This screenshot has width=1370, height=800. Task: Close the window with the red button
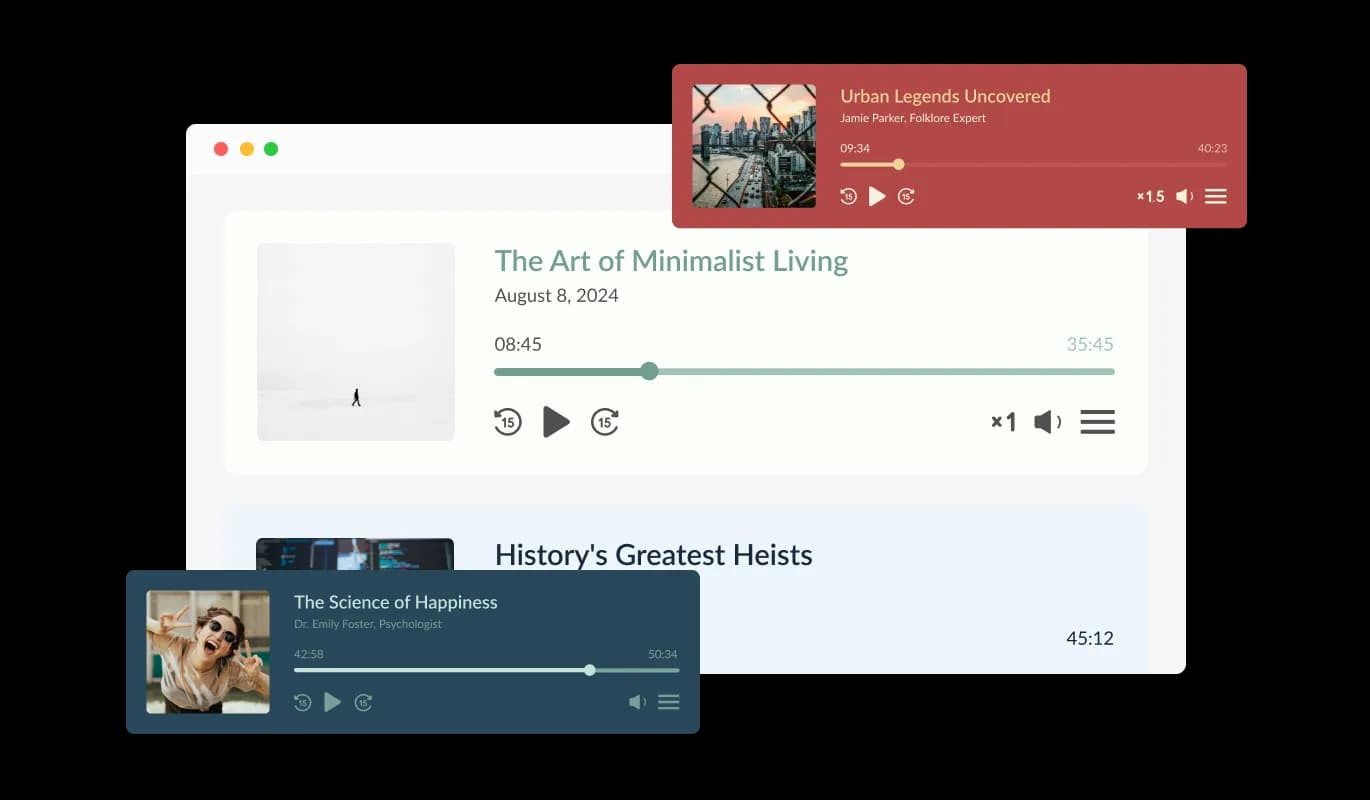click(x=221, y=149)
